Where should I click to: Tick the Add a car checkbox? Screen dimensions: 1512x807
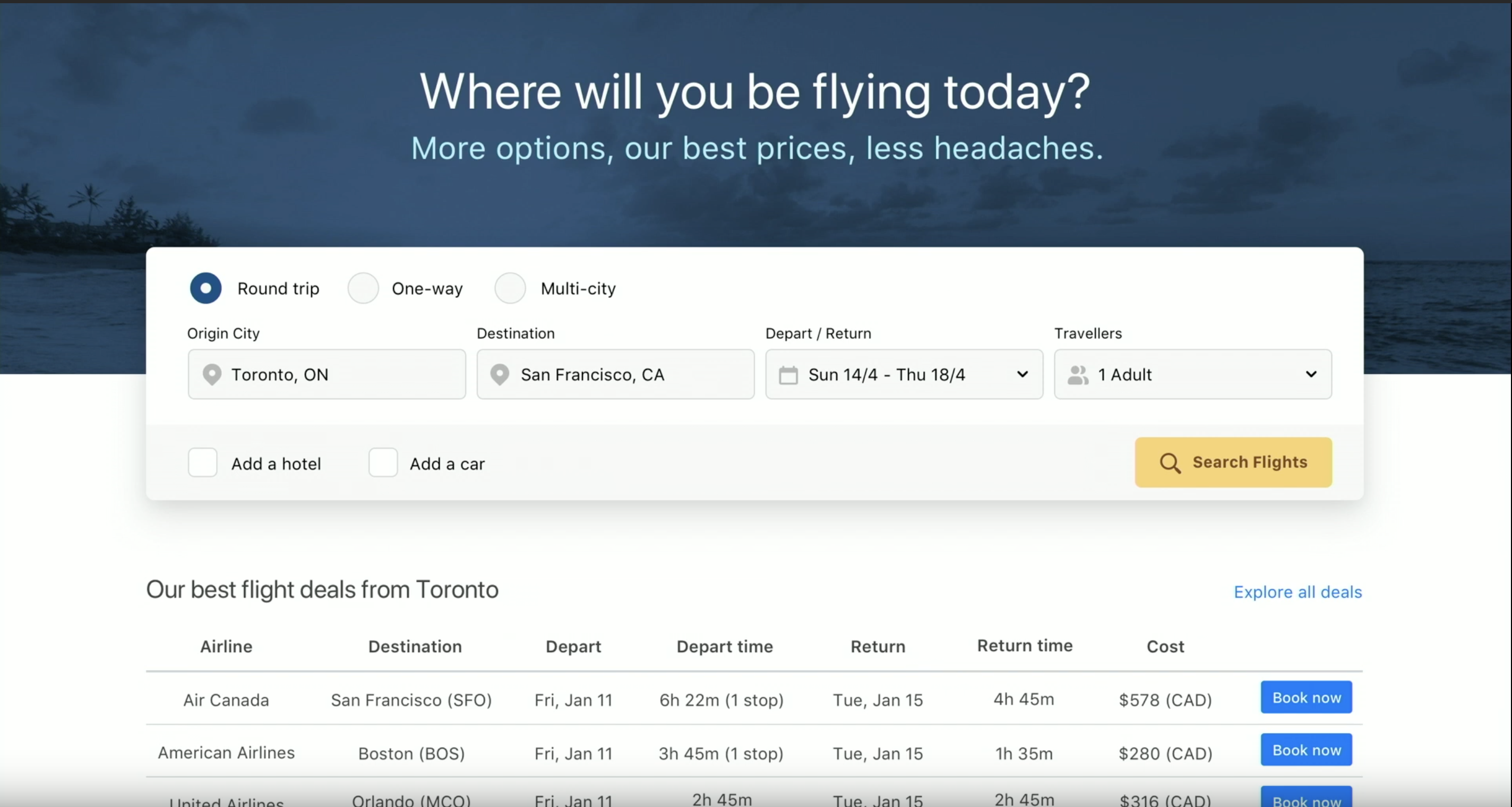click(383, 463)
